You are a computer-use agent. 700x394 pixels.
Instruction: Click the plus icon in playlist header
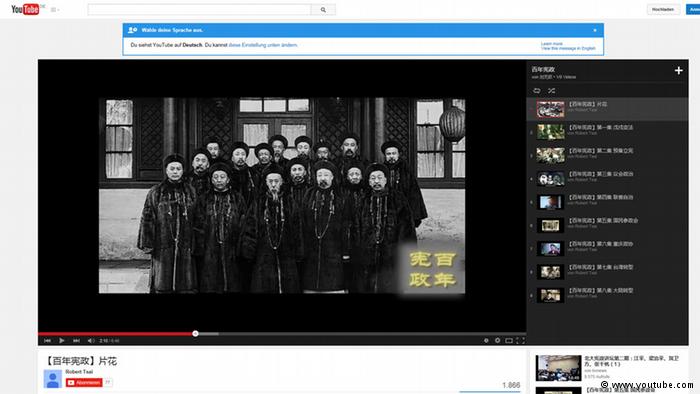point(679,71)
